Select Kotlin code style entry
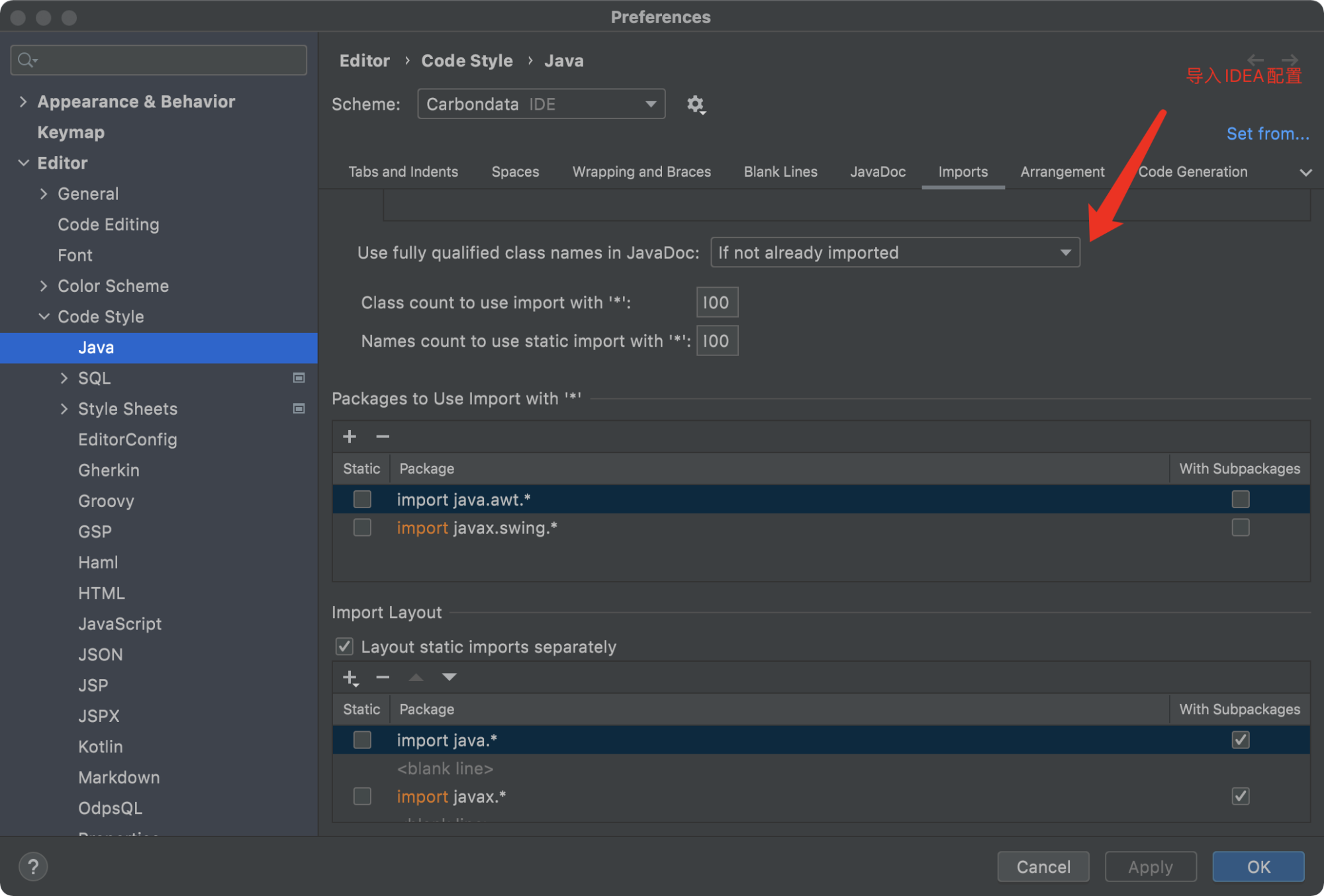Image resolution: width=1324 pixels, height=896 pixels. (x=101, y=746)
